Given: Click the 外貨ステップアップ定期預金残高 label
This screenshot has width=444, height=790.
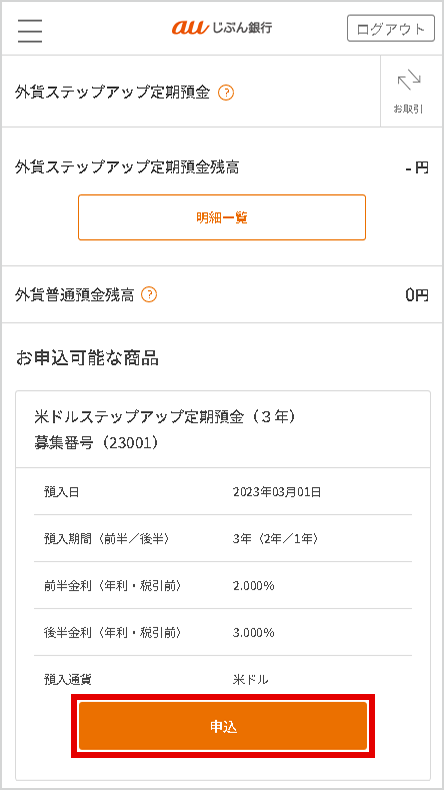Looking at the screenshot, I should click(127, 168).
